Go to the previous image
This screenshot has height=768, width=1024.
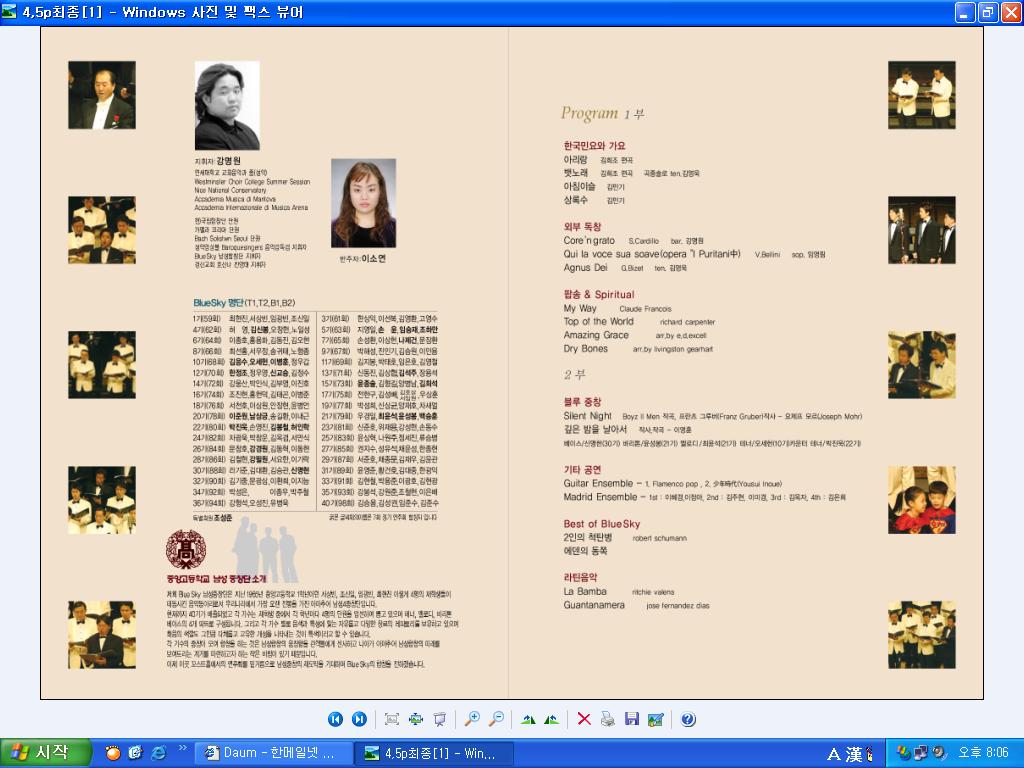335,719
